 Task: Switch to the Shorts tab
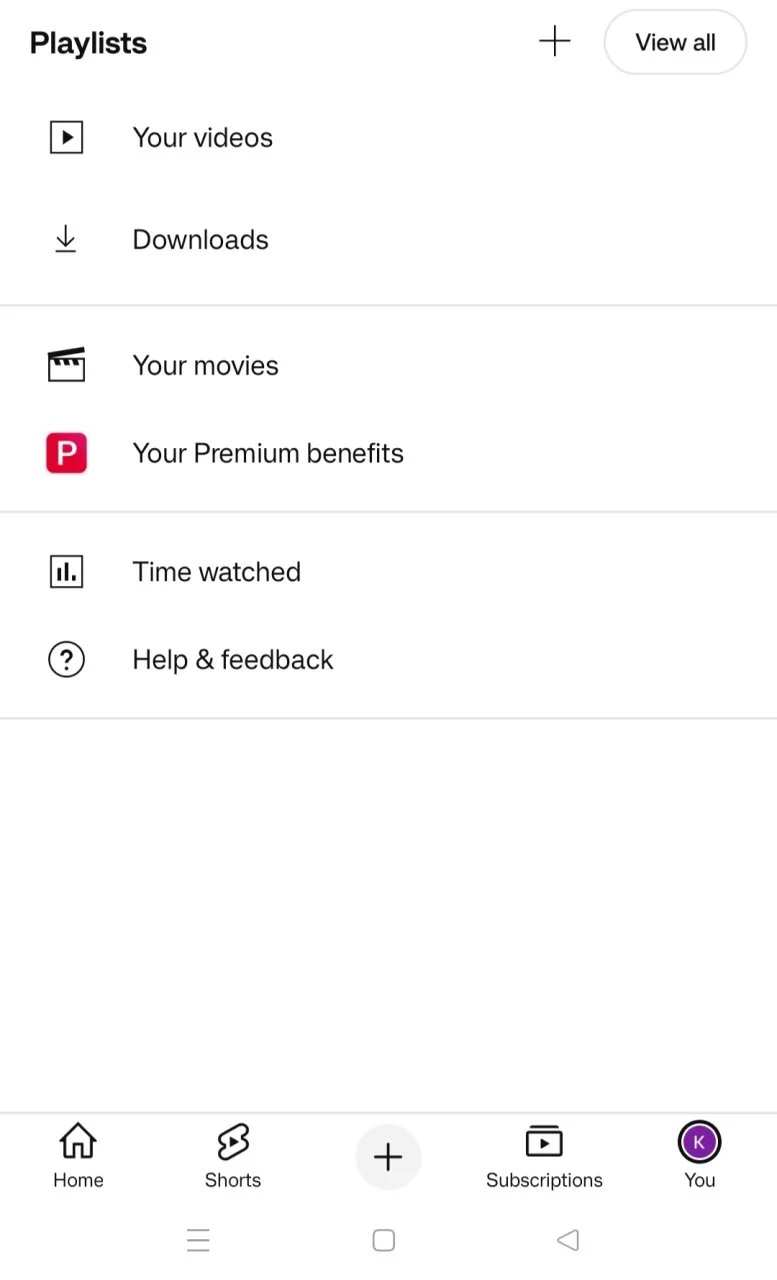[x=233, y=1156]
